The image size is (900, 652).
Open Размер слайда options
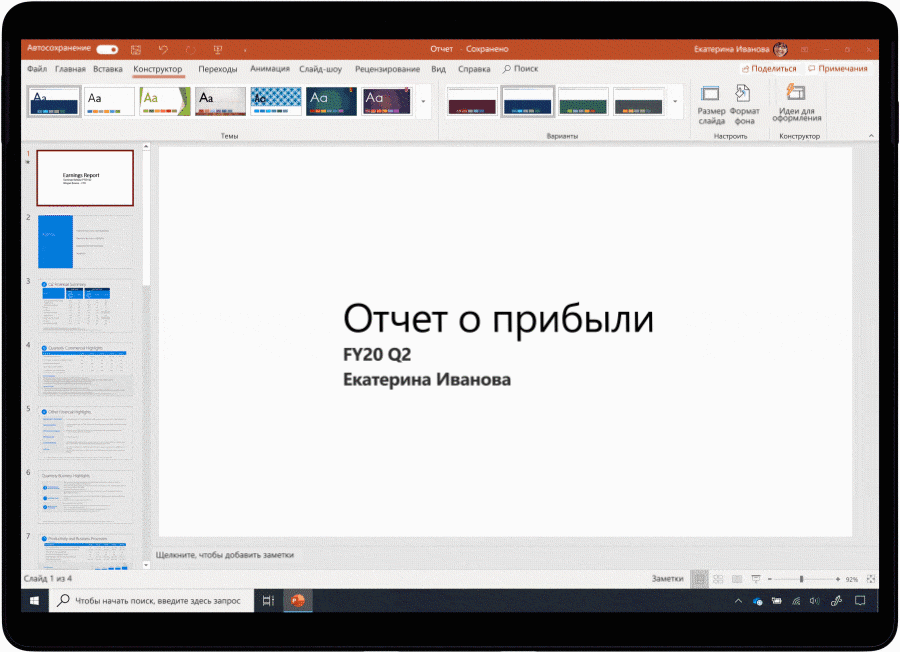711,104
